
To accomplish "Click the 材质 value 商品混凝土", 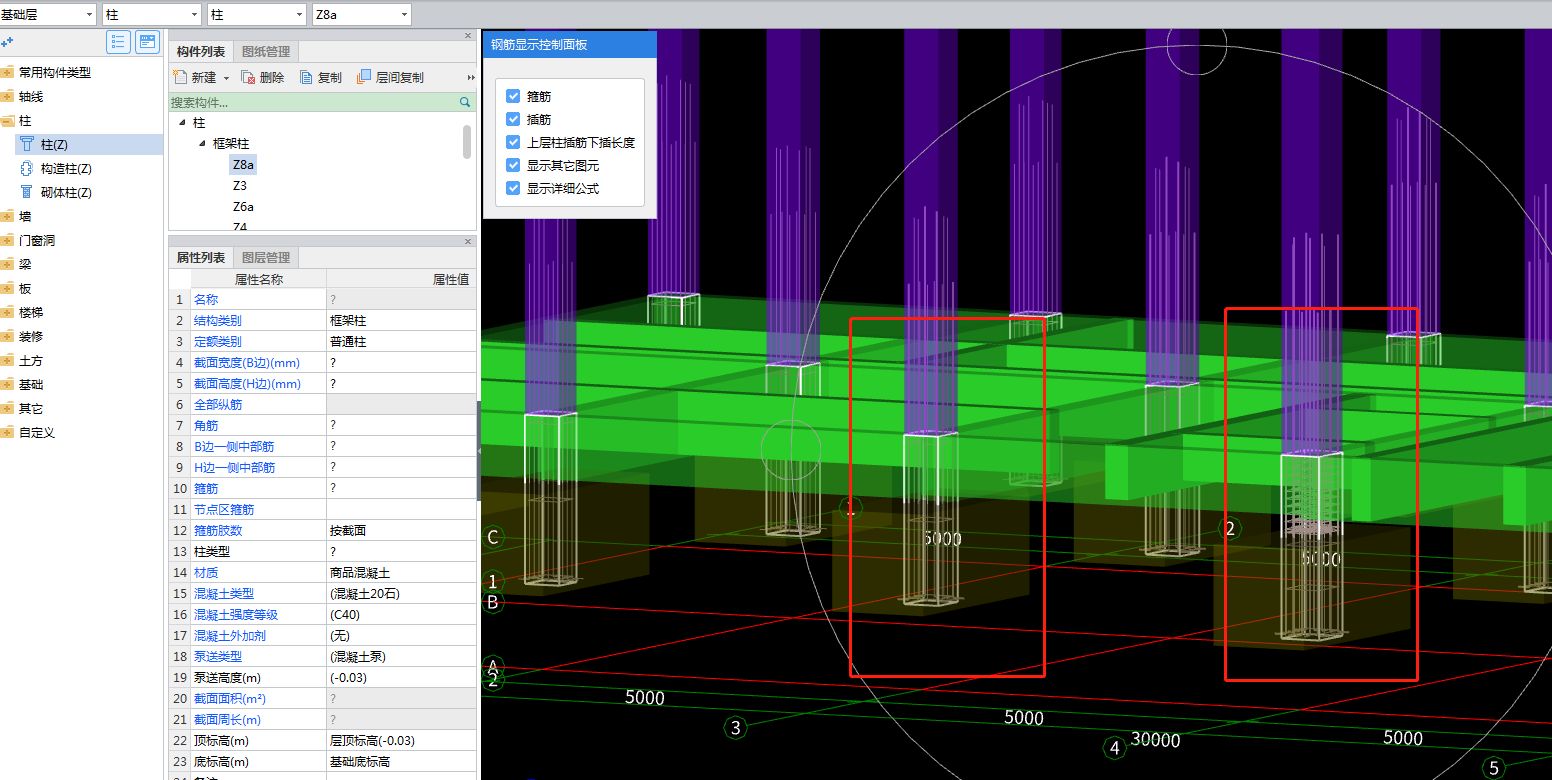I will coord(360,573).
